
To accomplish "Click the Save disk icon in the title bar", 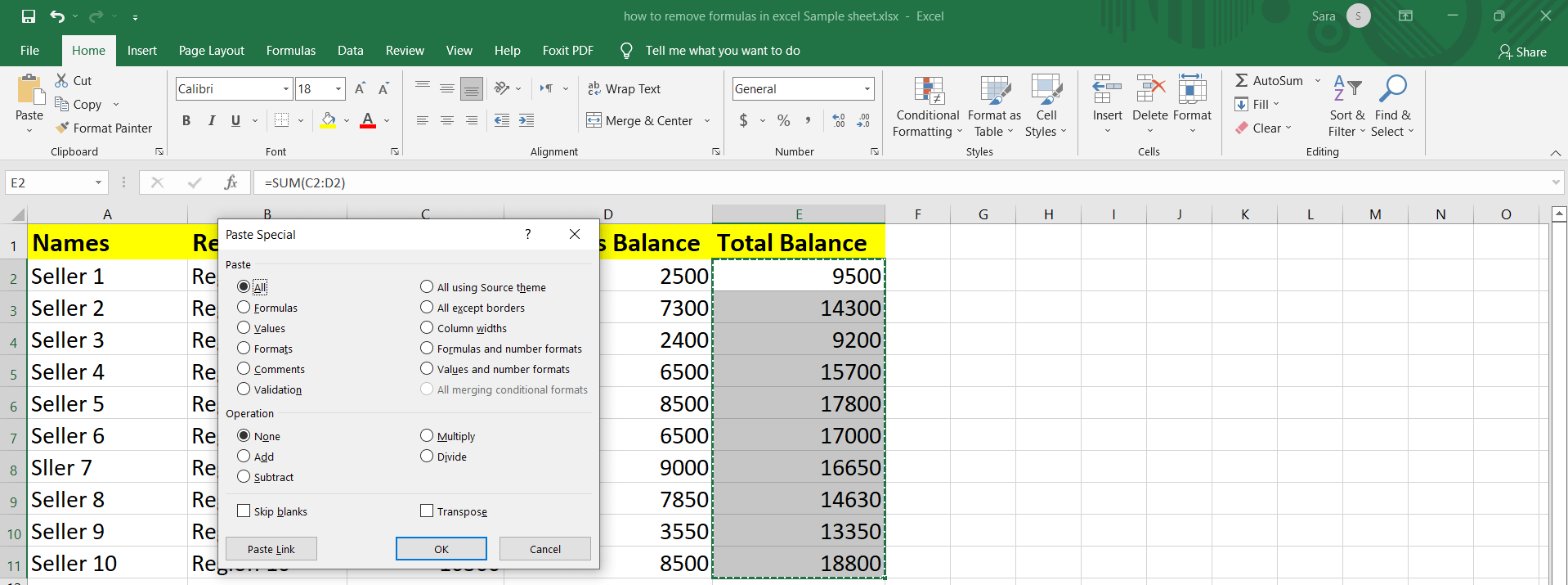I will click(x=29, y=16).
